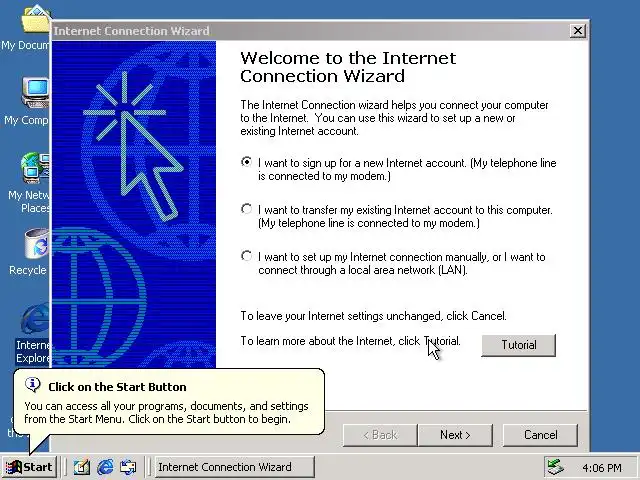Open the Start menu

pos(29,467)
